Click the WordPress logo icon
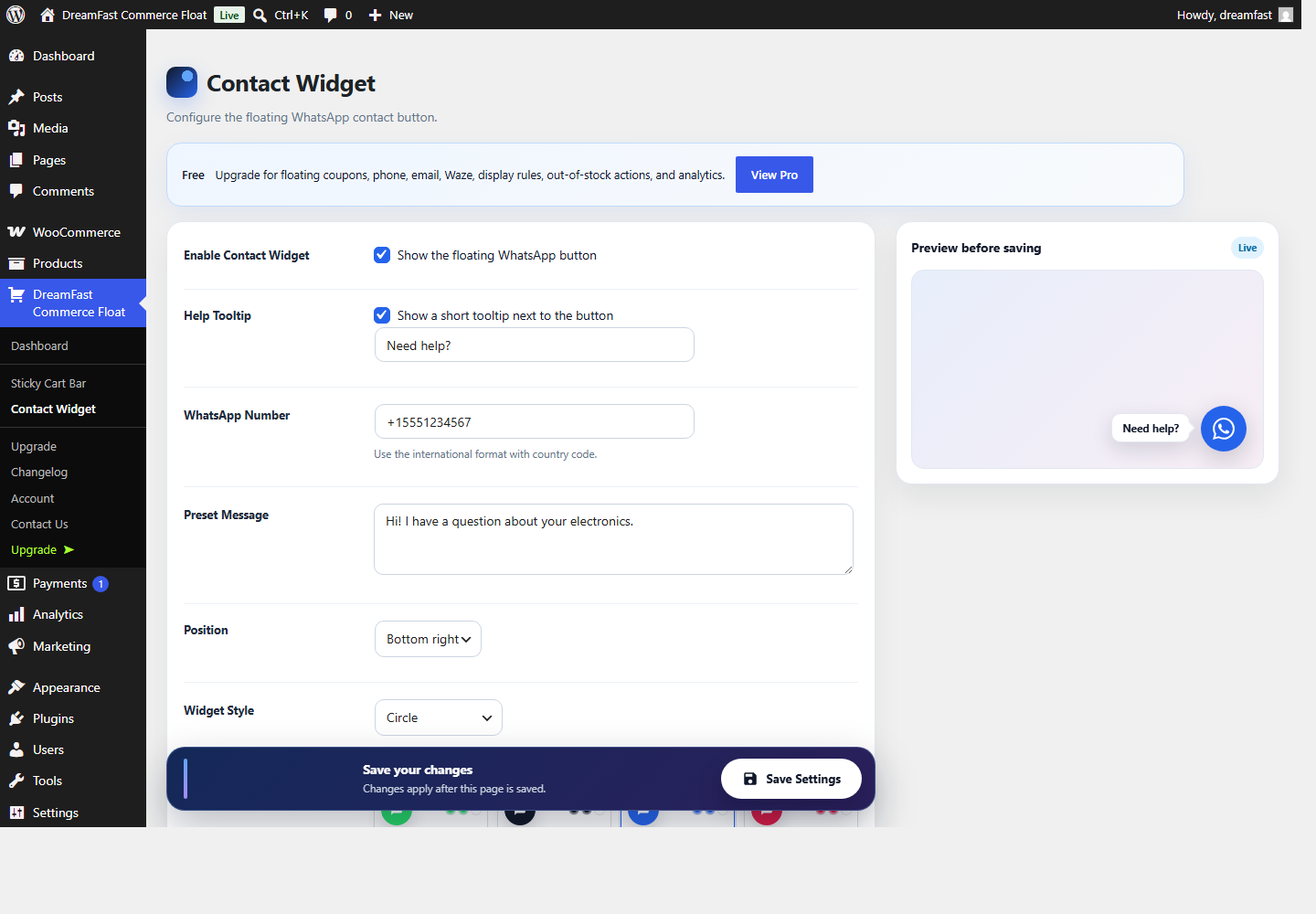The height and width of the screenshot is (914, 1316). [x=16, y=15]
